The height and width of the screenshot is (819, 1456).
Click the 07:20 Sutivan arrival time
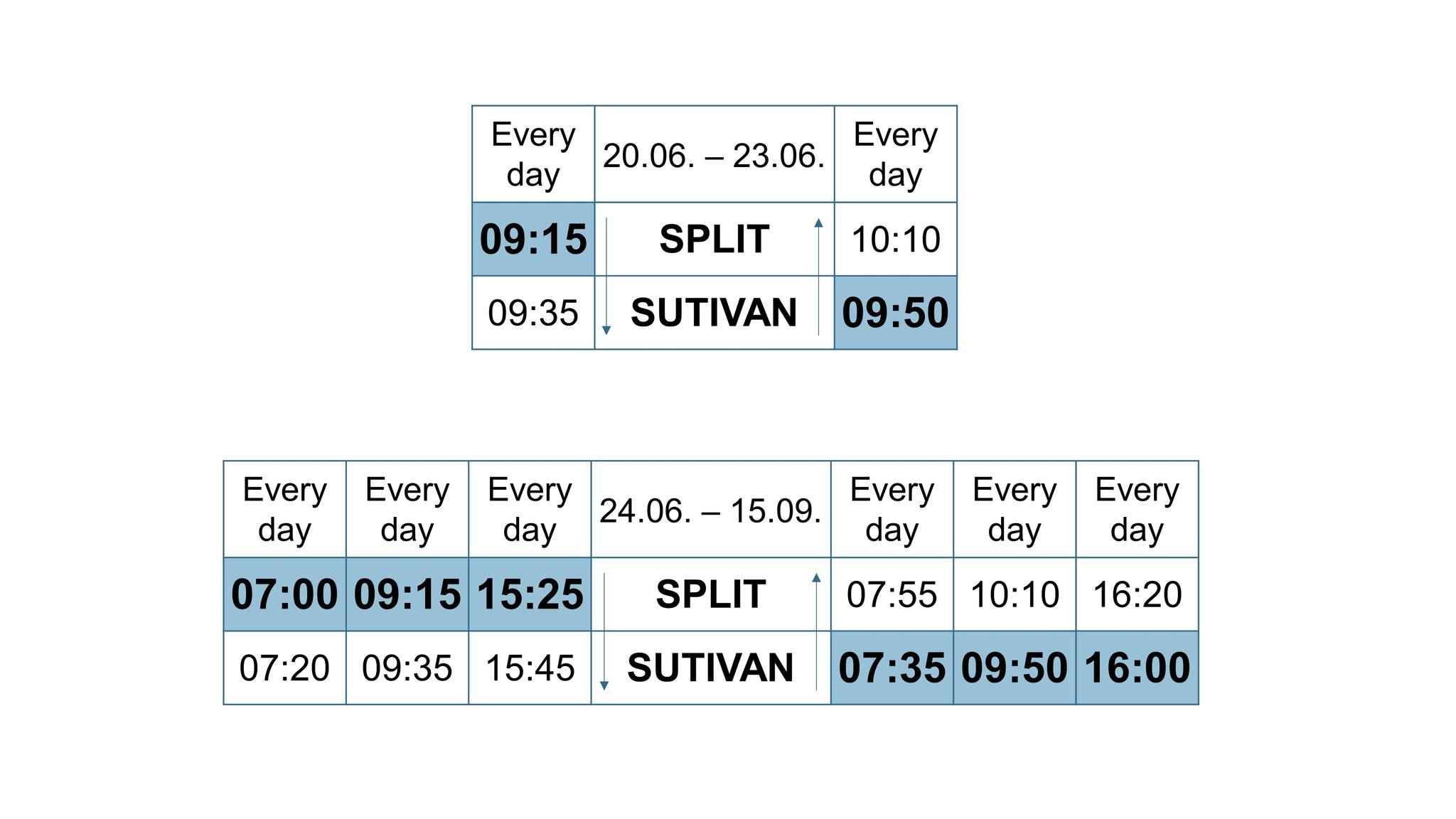(x=284, y=668)
